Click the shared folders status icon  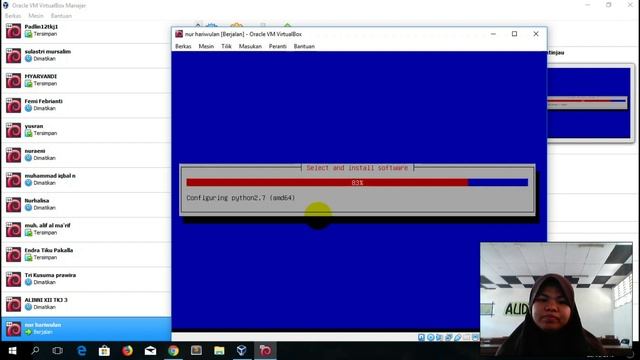[467, 337]
